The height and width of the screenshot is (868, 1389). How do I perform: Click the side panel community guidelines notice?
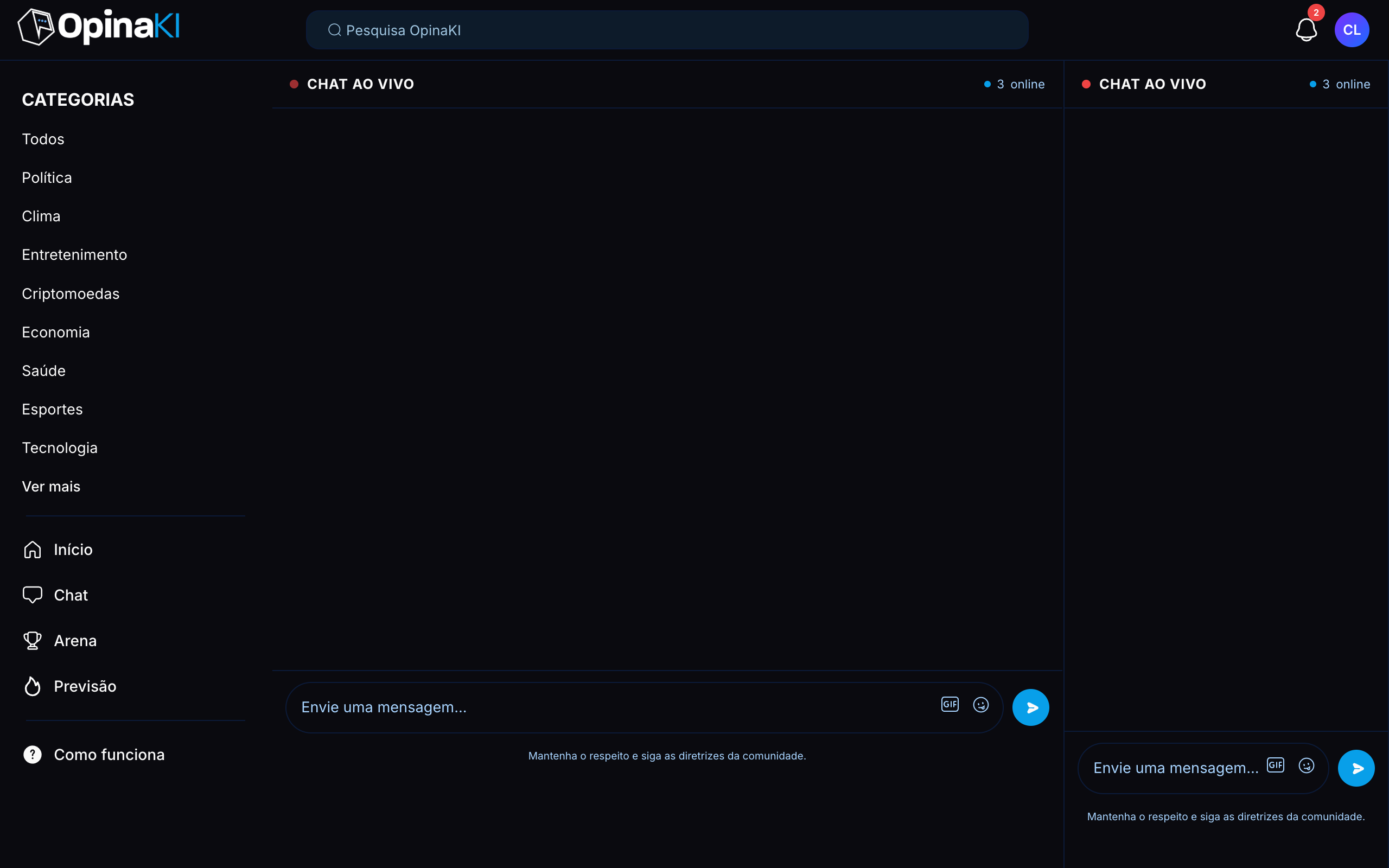(x=1226, y=816)
